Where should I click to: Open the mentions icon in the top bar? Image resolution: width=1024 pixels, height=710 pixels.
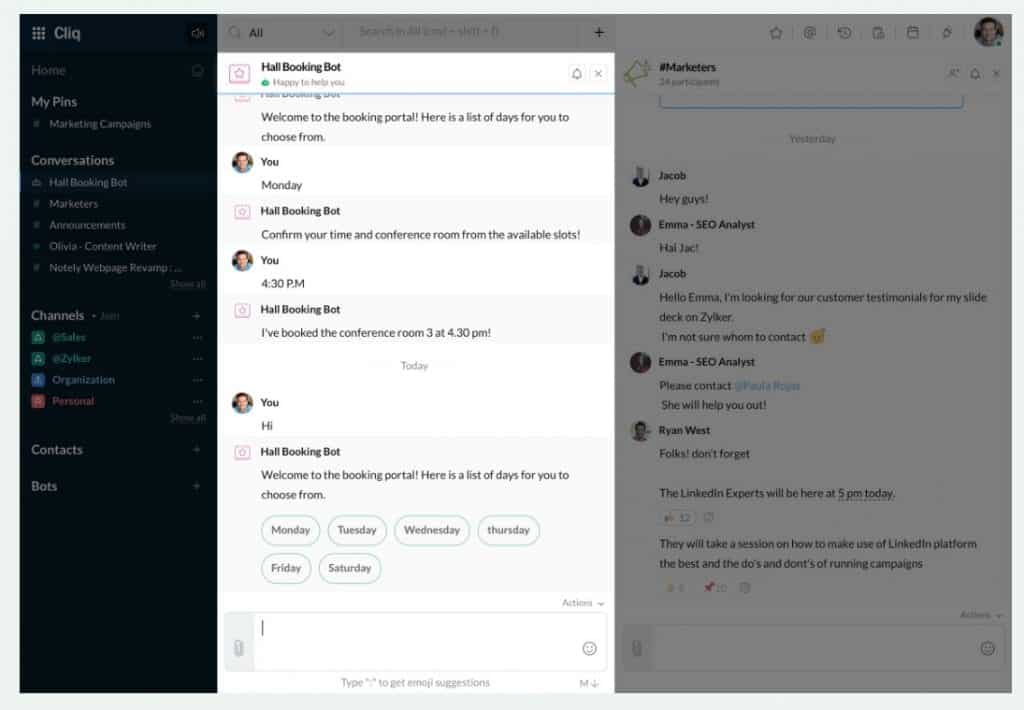click(810, 33)
